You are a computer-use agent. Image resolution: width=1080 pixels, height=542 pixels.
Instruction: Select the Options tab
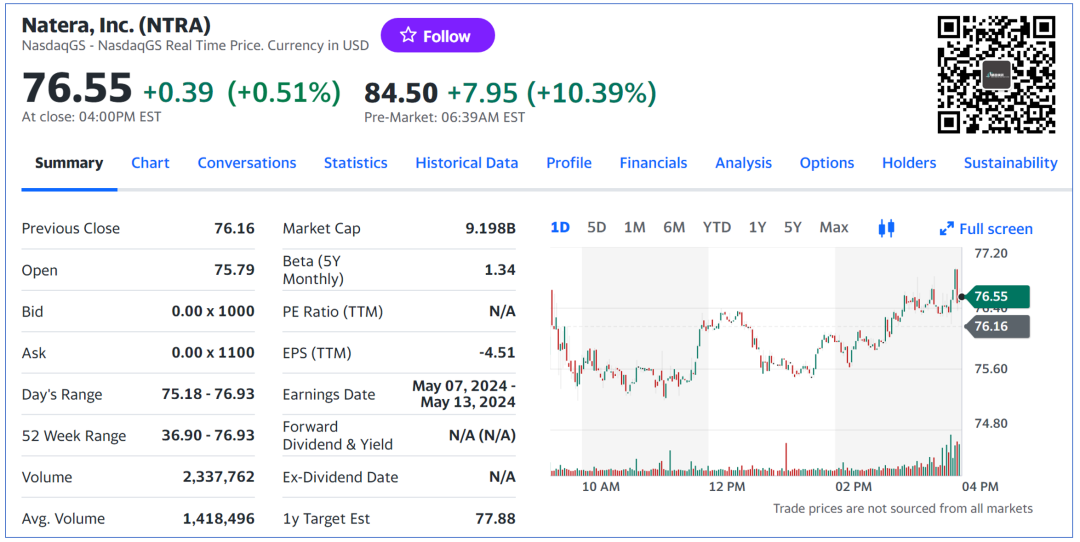click(x=827, y=163)
